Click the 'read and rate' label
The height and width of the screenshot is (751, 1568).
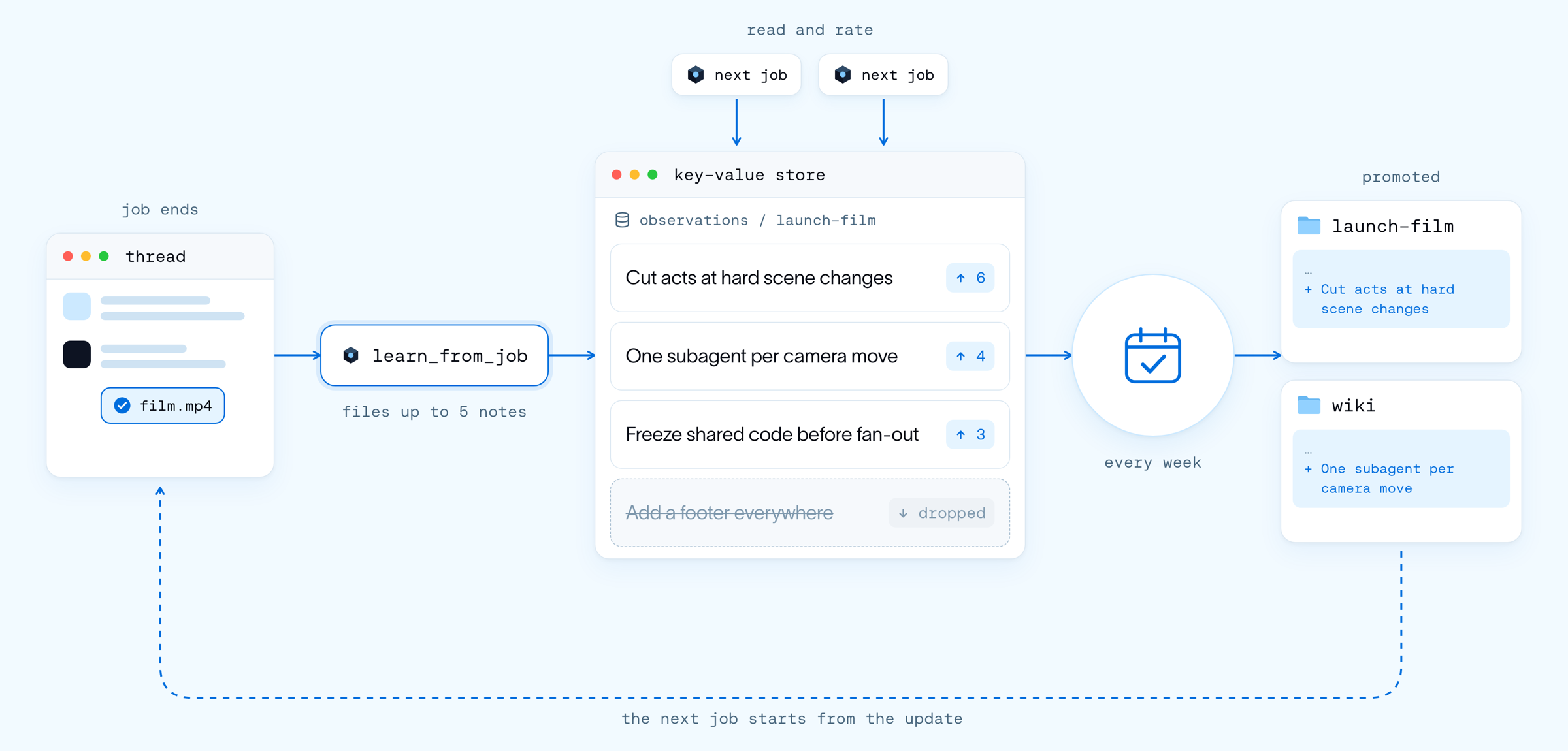point(809,30)
